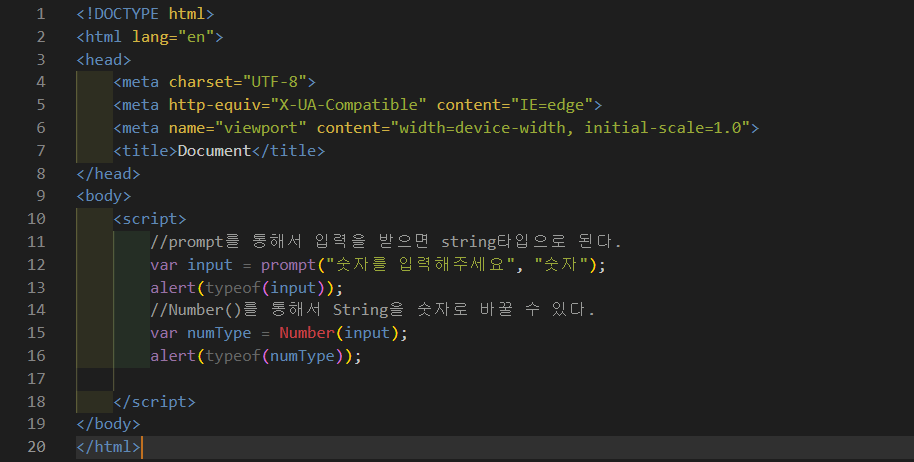Click the "숫자" default value string

pyautogui.click(x=561, y=264)
